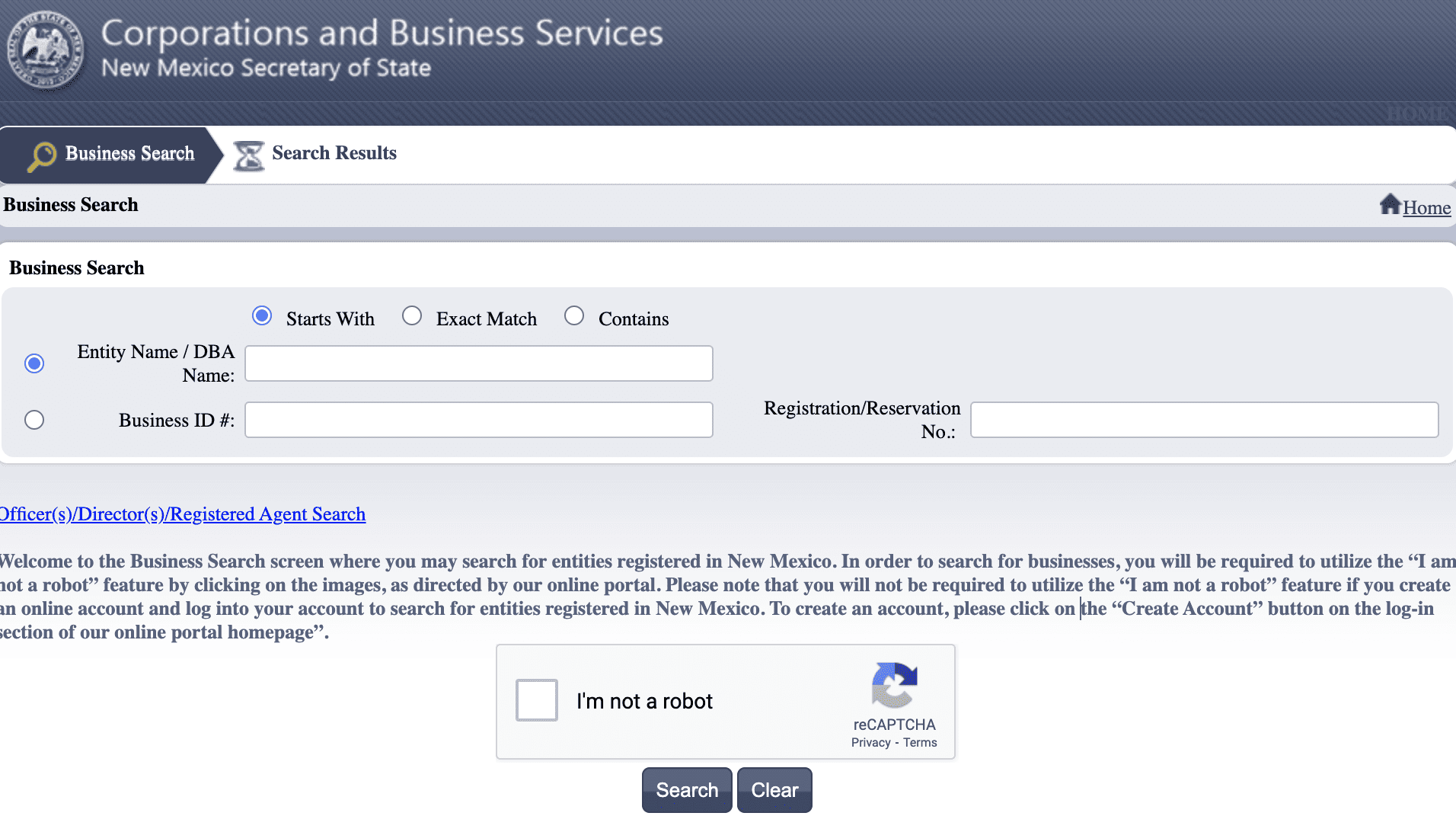Click the Entity Name / DBA Name field
The image size is (1456, 832).
(x=478, y=363)
